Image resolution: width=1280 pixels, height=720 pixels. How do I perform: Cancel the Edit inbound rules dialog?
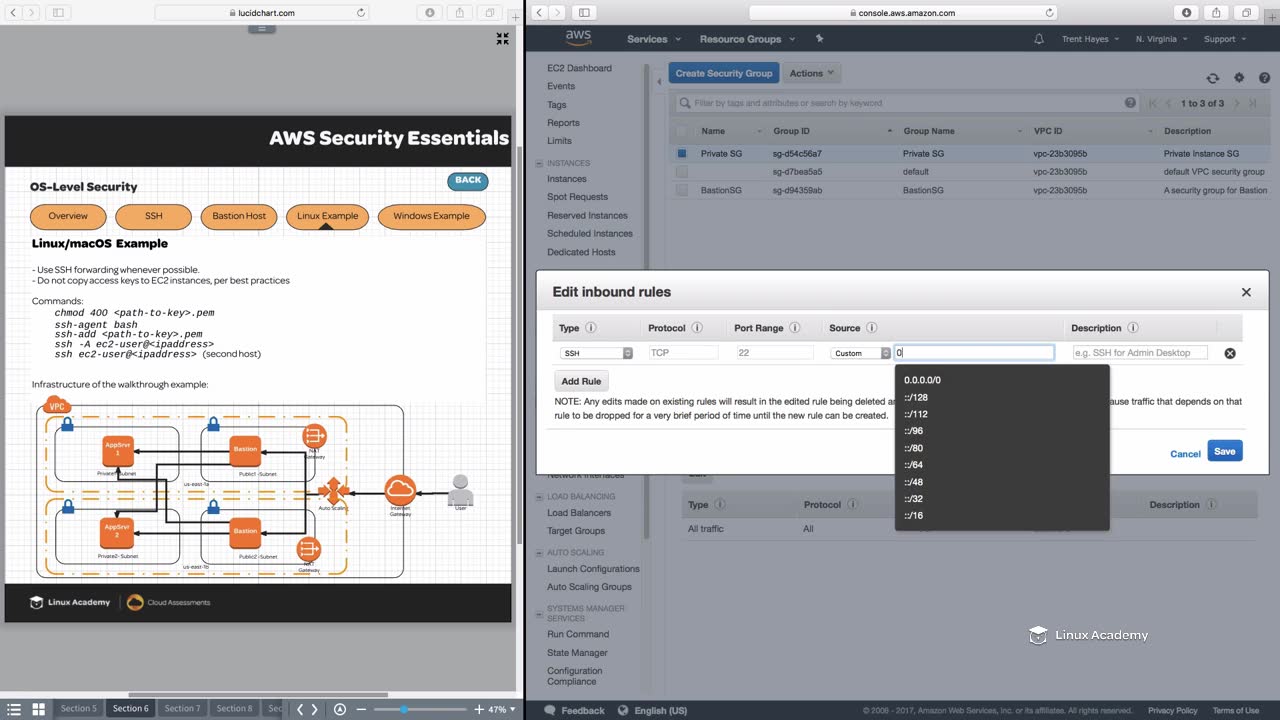point(1185,454)
